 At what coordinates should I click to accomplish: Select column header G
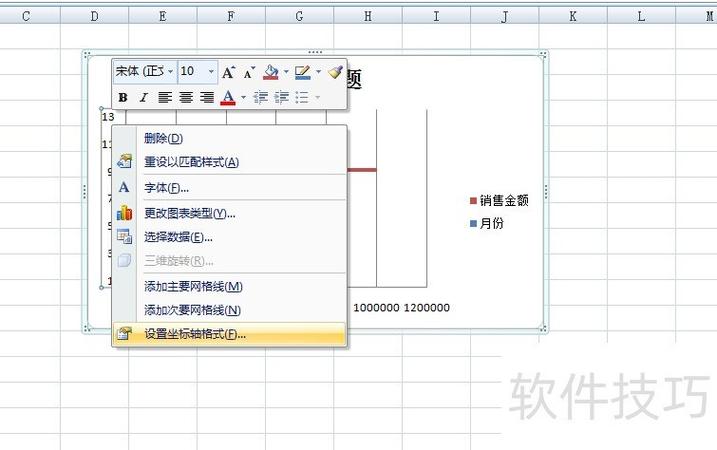(x=300, y=16)
